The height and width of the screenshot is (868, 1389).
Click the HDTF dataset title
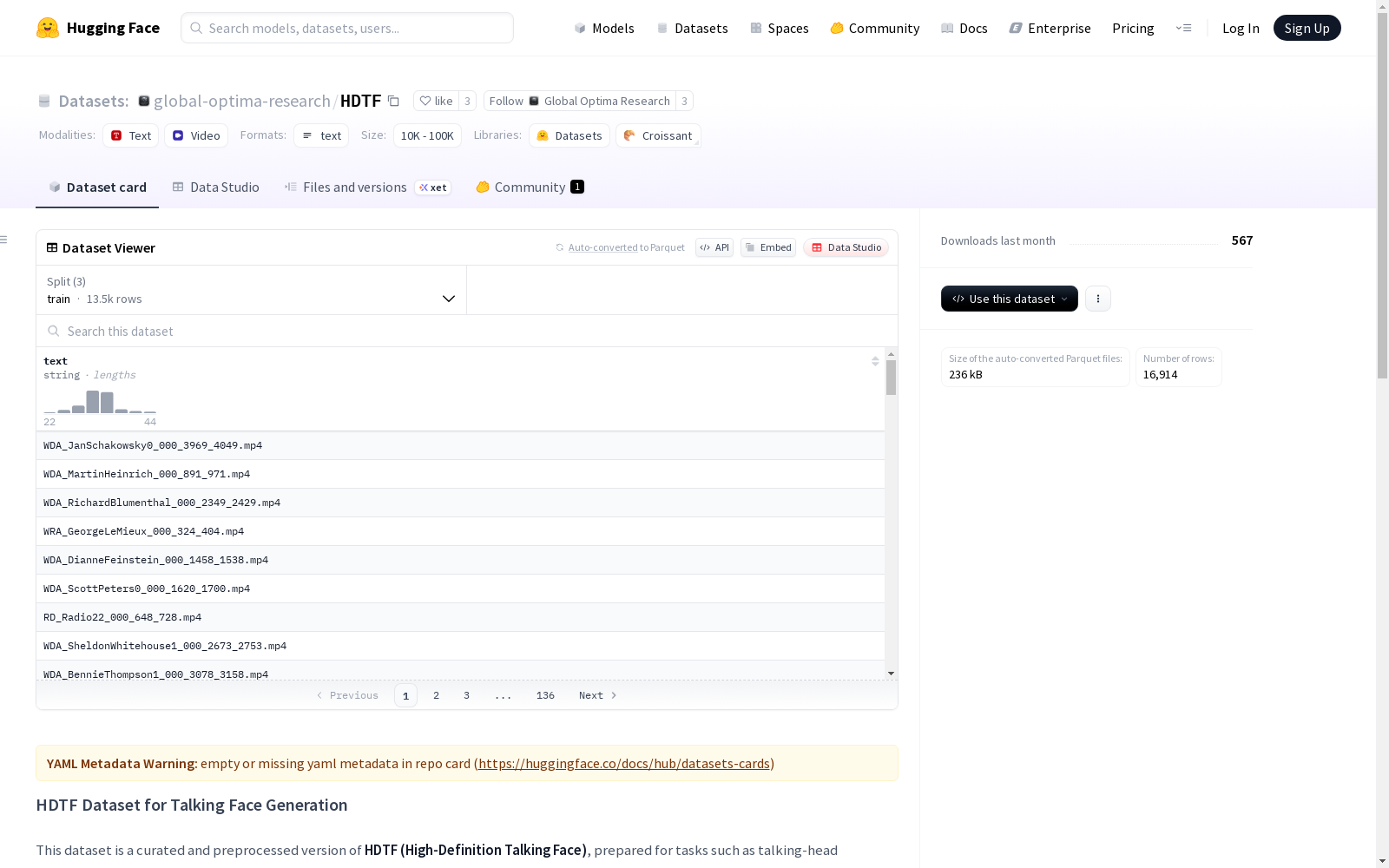click(x=360, y=101)
